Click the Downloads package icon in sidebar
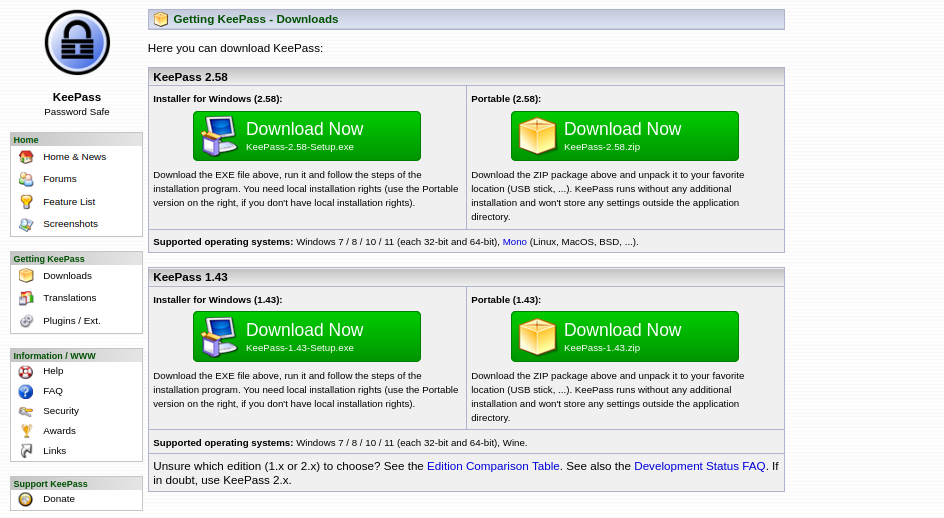The width and height of the screenshot is (944, 518). pyautogui.click(x=26, y=276)
